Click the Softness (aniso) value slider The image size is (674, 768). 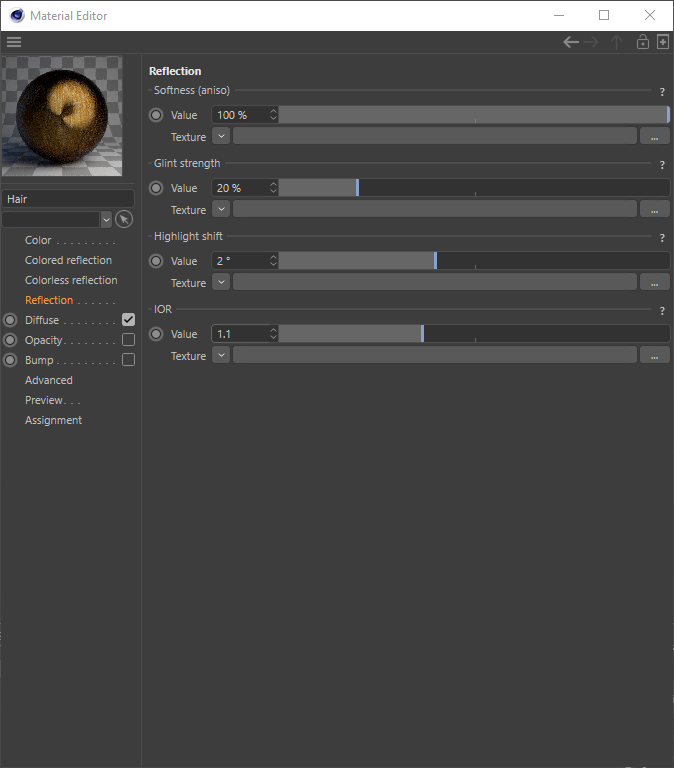(474, 115)
